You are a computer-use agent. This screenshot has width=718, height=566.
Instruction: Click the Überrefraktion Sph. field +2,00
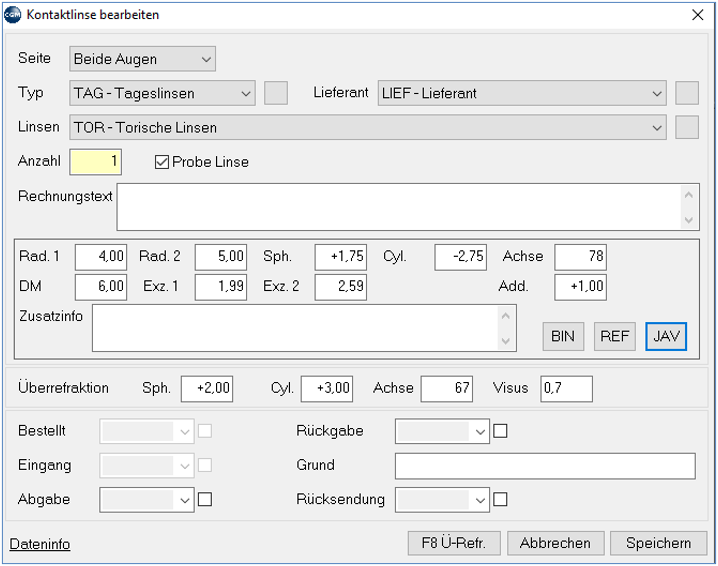point(207,389)
